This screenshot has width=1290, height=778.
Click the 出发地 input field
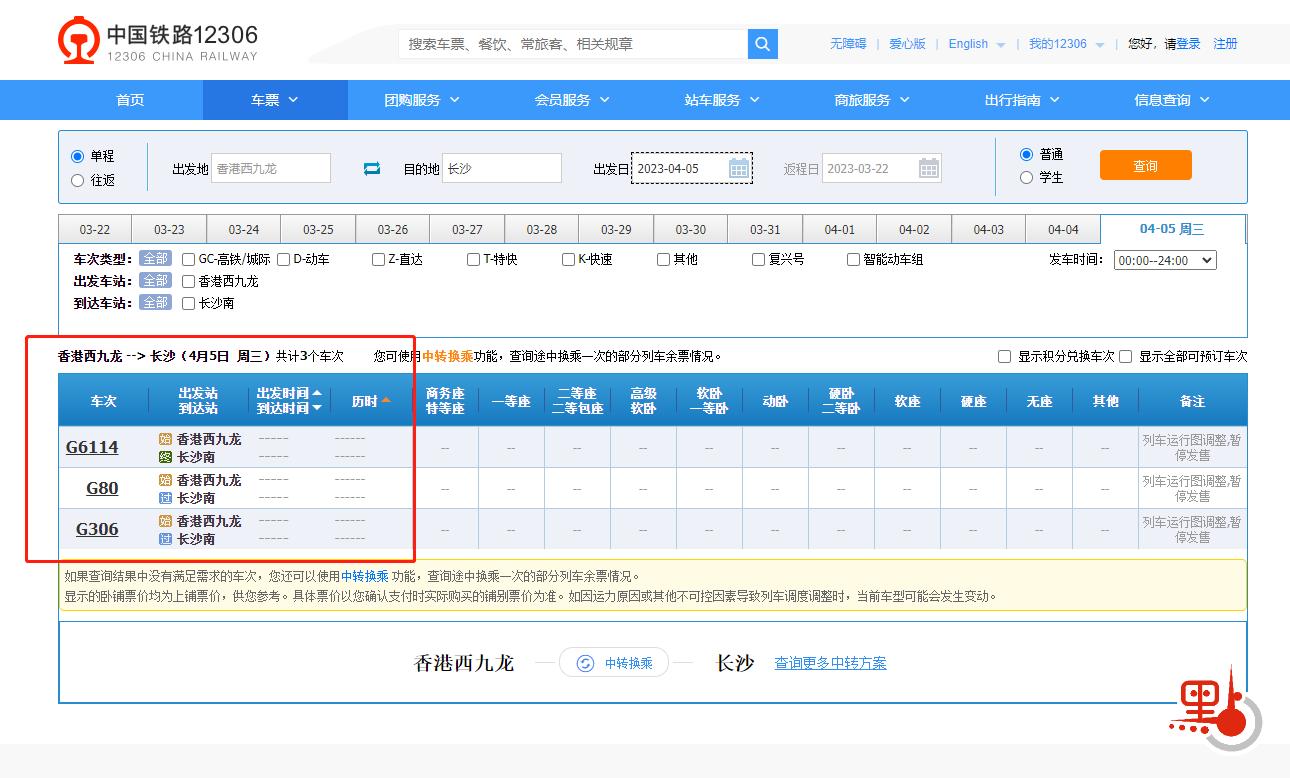coord(270,168)
